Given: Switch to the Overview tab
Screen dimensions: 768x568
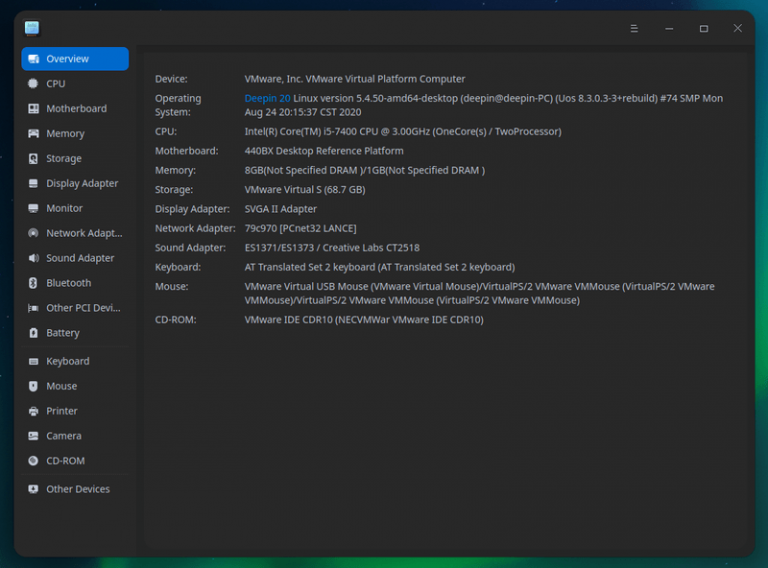Looking at the screenshot, I should click(x=75, y=59).
